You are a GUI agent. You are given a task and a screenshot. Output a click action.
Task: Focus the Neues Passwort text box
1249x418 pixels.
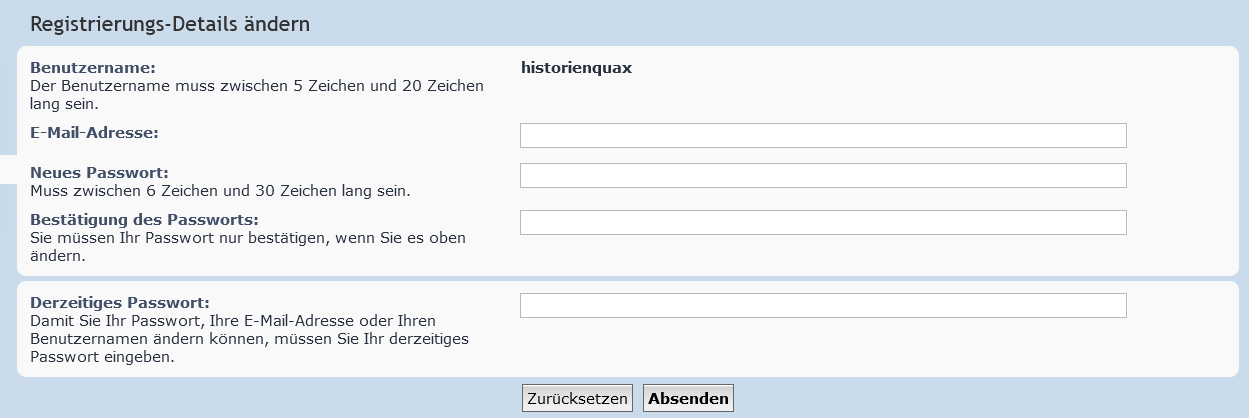point(823,176)
